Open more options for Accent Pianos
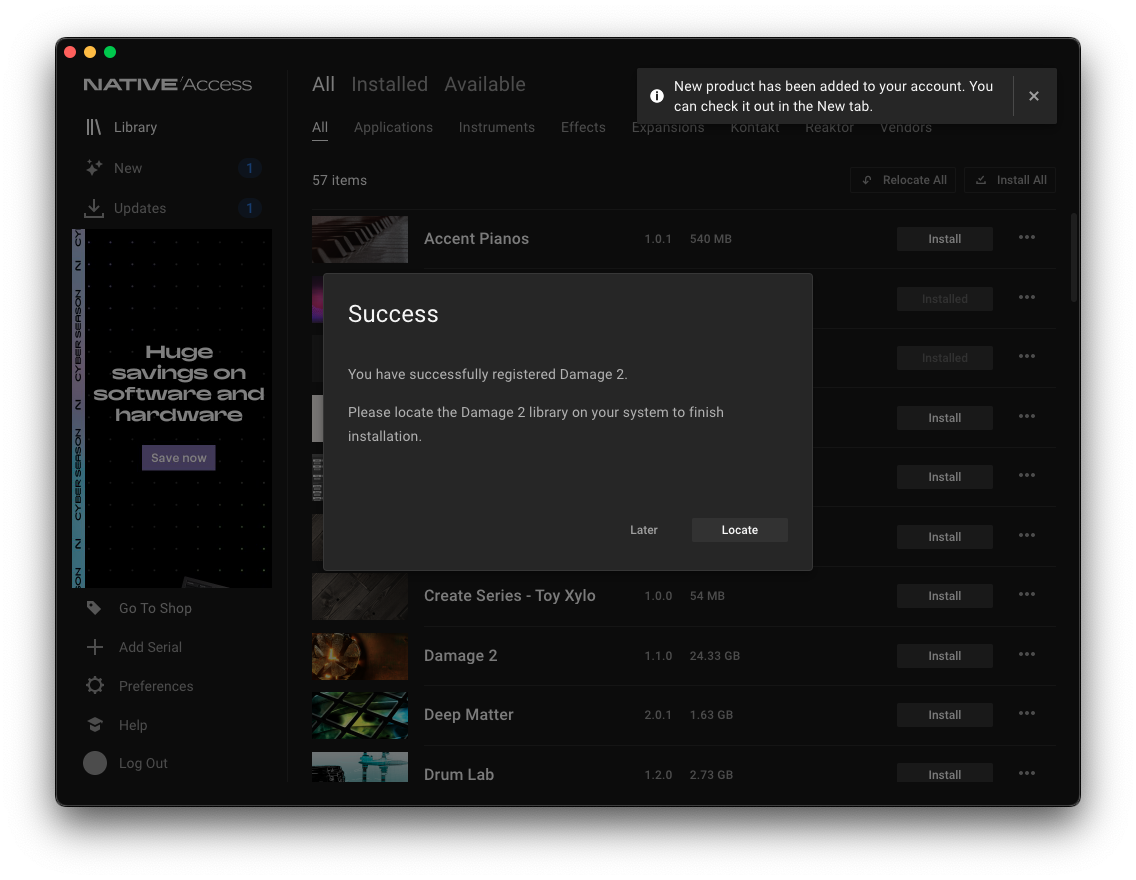1136x880 pixels. point(1027,238)
